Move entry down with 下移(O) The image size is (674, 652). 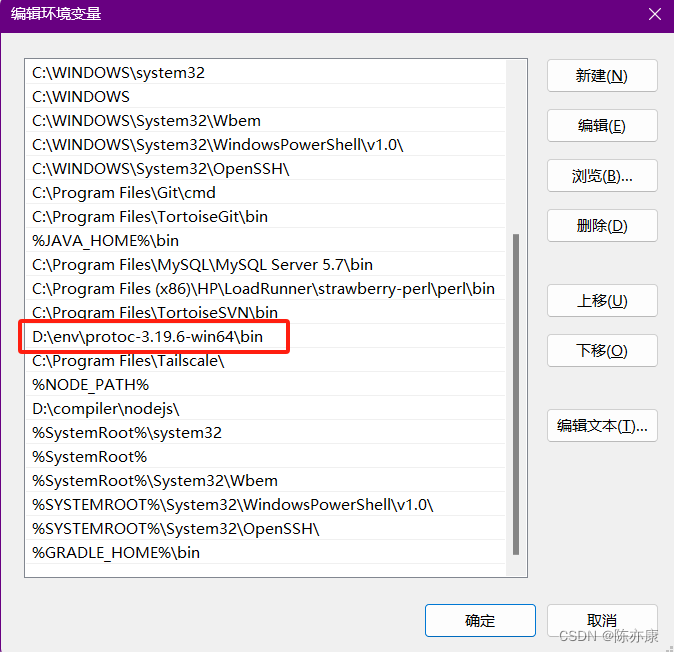point(602,350)
